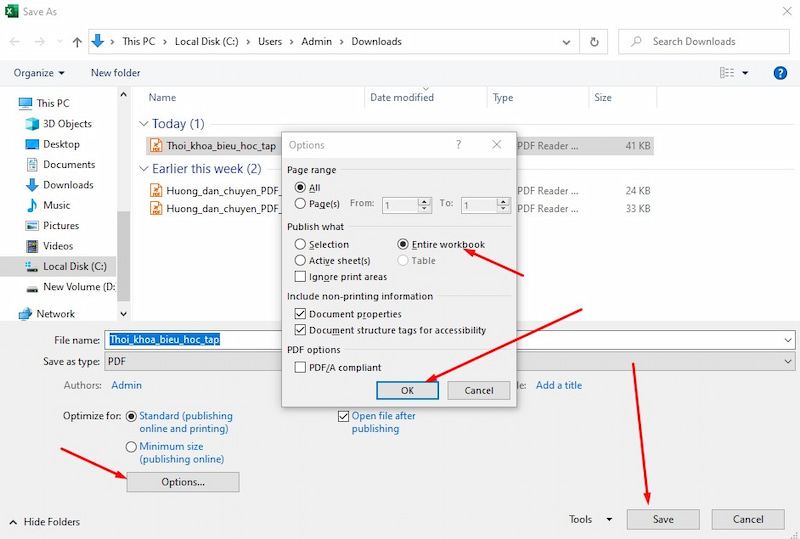Toggle Document properties checkbox
The width and height of the screenshot is (800, 539).
point(300,314)
